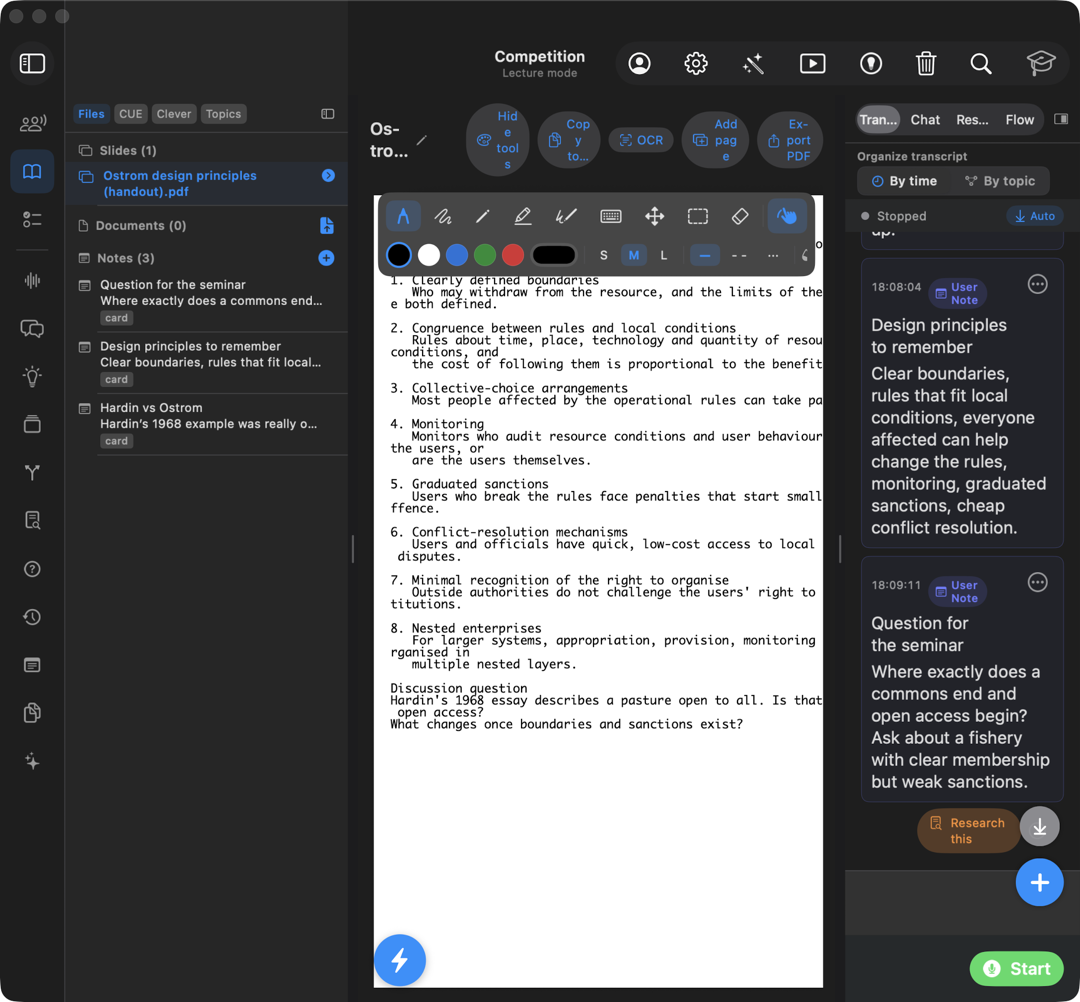
Task: Click the Research this button
Action: pos(968,831)
